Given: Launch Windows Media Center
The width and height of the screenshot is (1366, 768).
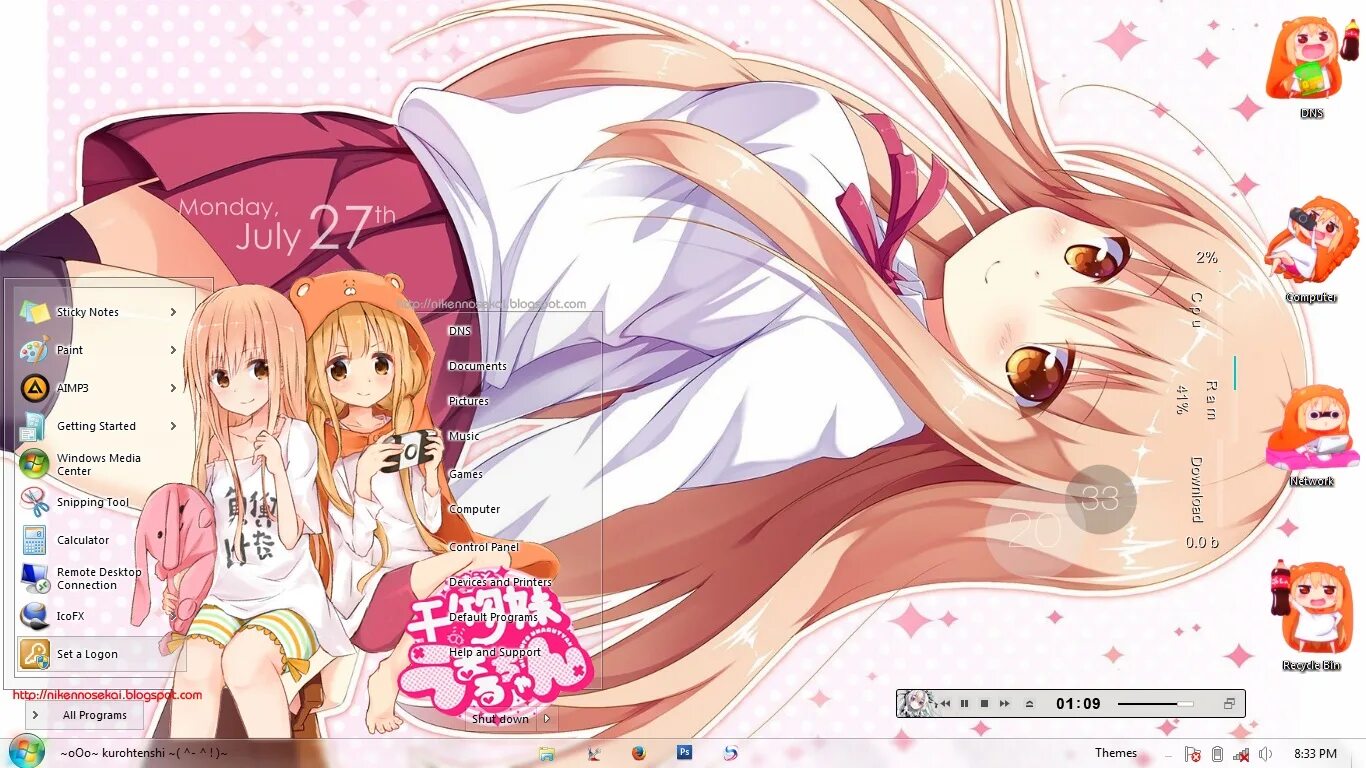Looking at the screenshot, I should coord(100,464).
